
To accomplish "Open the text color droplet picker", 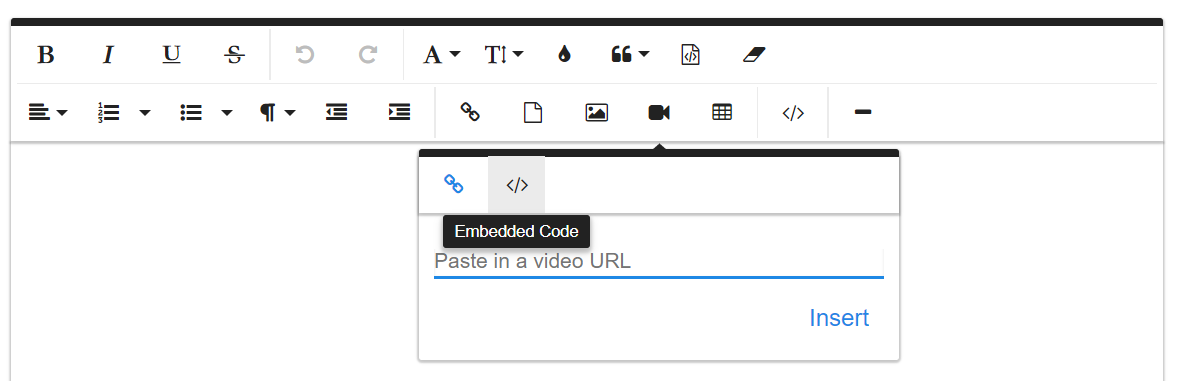I will click(564, 55).
